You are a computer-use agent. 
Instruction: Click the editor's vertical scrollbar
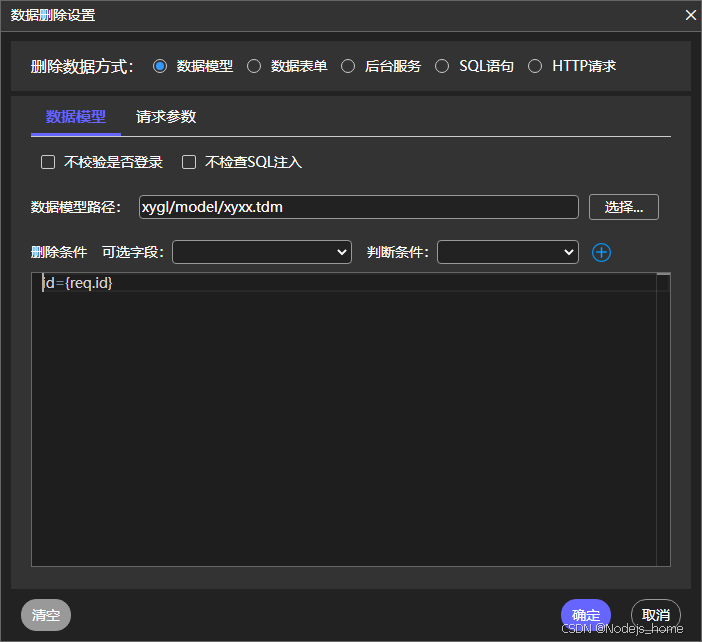point(663,419)
